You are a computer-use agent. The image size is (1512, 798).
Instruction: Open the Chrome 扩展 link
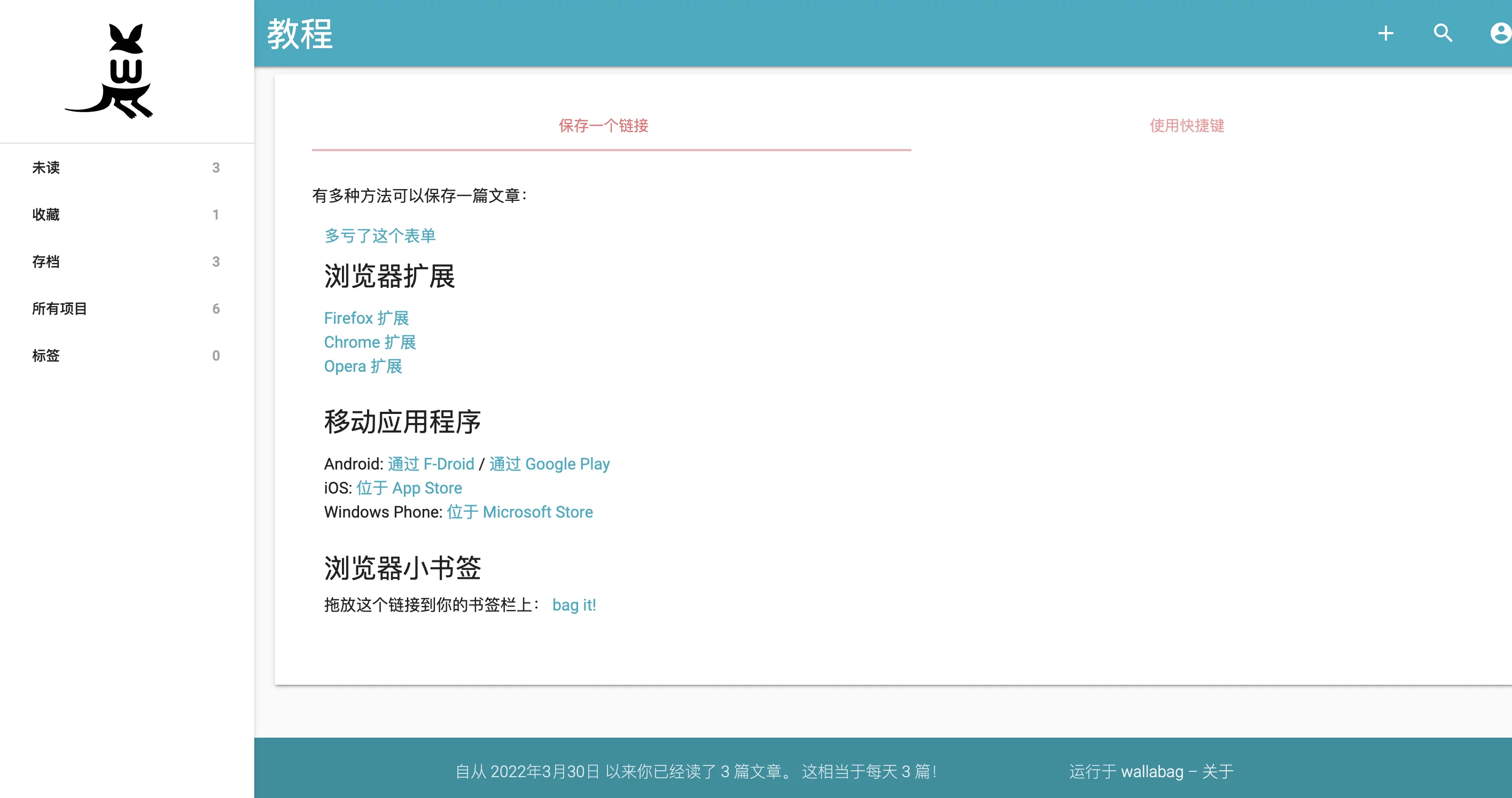(370, 342)
